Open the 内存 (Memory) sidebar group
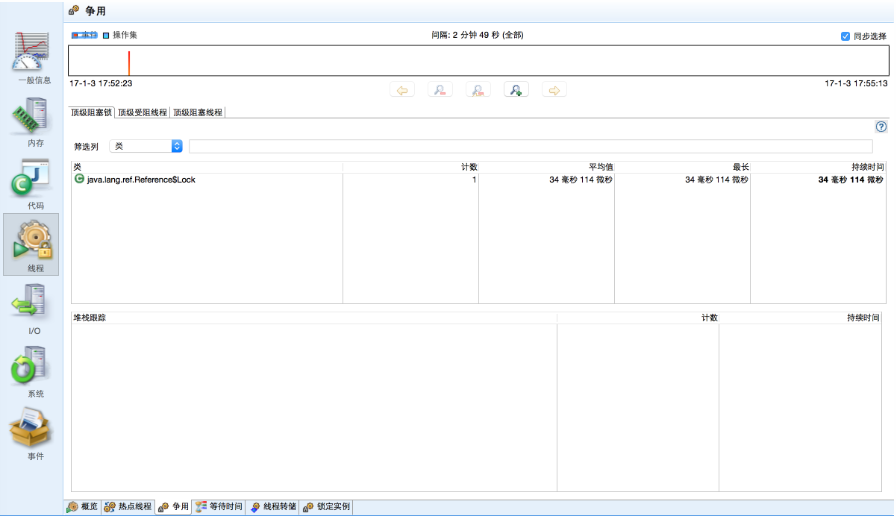 [x=31, y=122]
